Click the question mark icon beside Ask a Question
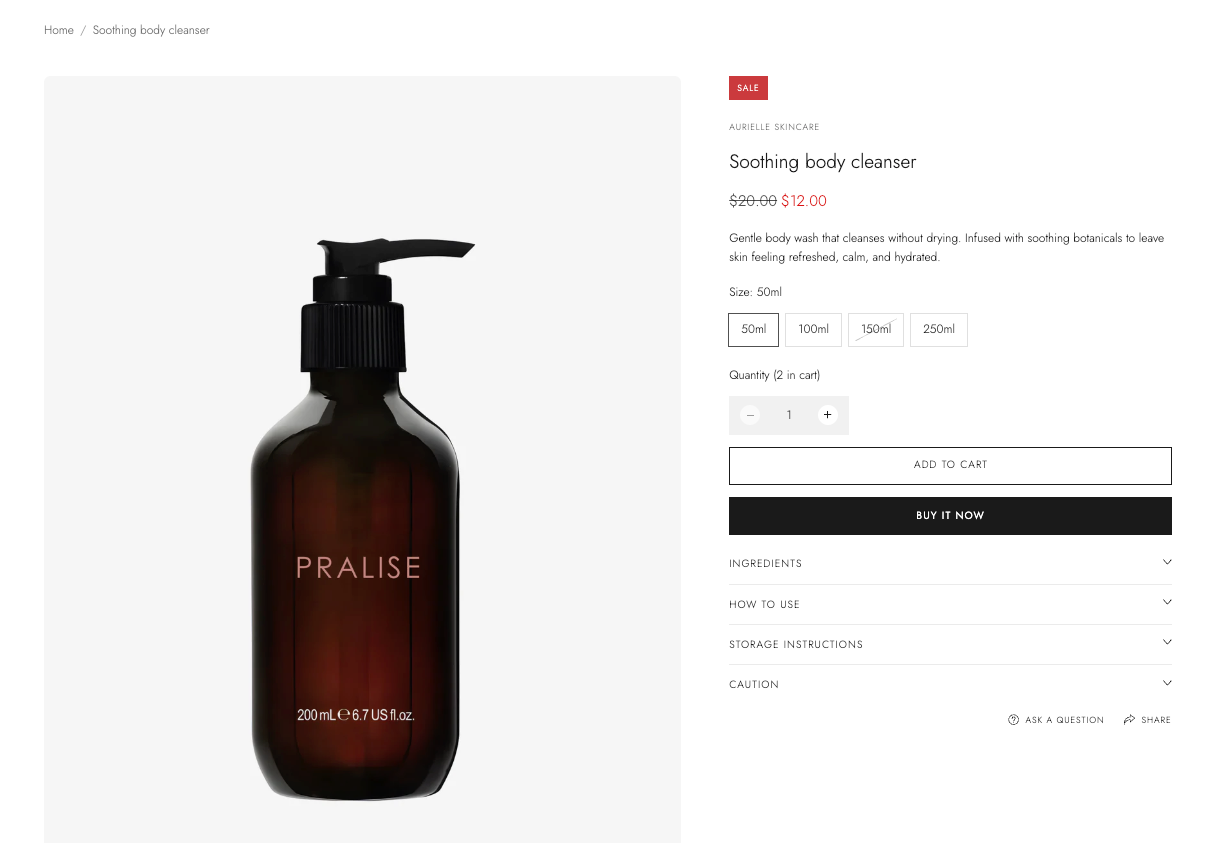The width and height of the screenshot is (1227, 843). (1013, 720)
